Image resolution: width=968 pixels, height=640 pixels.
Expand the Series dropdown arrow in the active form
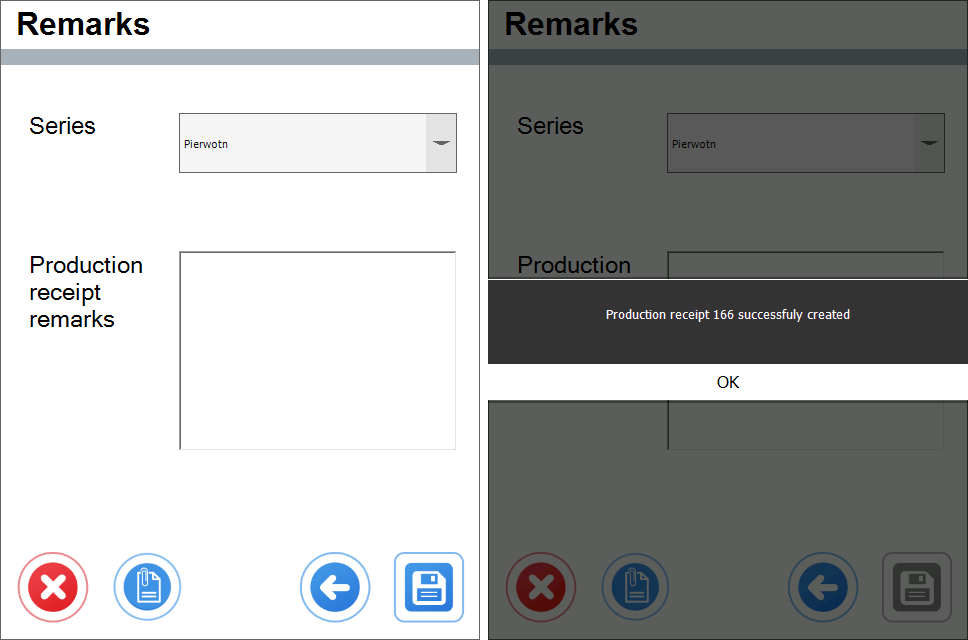(x=441, y=143)
